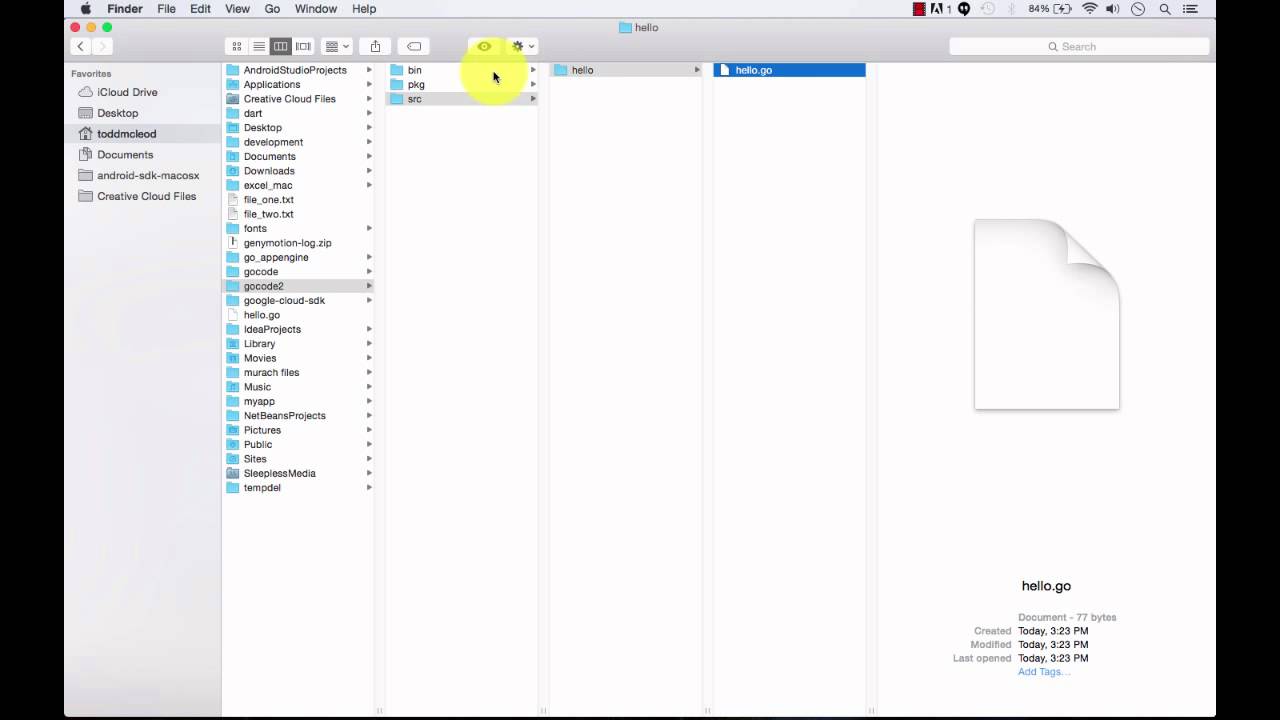Expand the tempdel folder arrow
This screenshot has height=720, width=1280.
[369, 488]
